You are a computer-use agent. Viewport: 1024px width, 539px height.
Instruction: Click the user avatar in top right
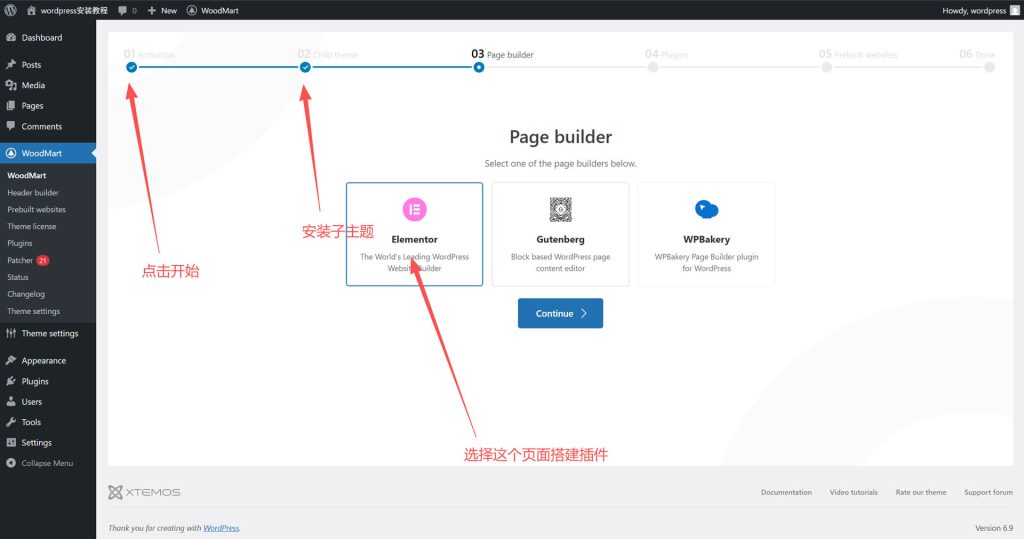[1014, 10]
